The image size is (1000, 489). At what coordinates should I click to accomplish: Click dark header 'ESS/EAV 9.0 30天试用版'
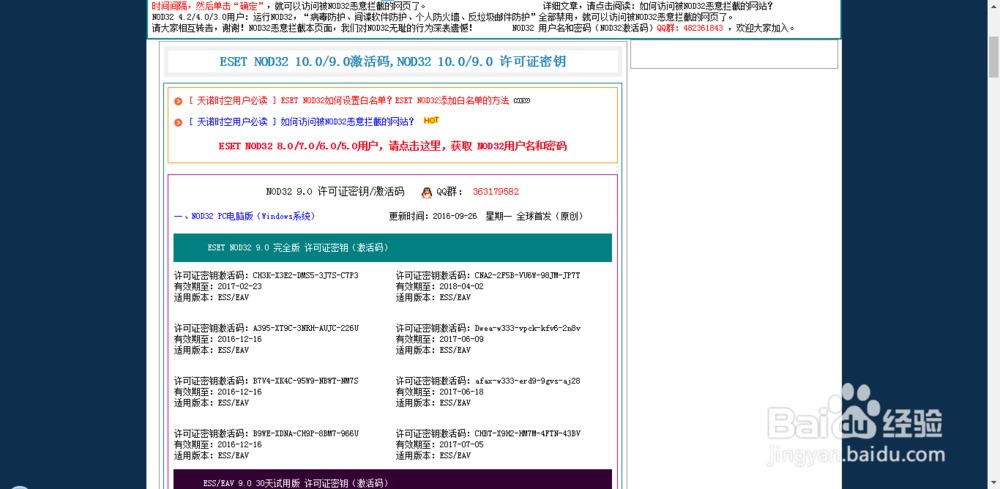click(392, 479)
